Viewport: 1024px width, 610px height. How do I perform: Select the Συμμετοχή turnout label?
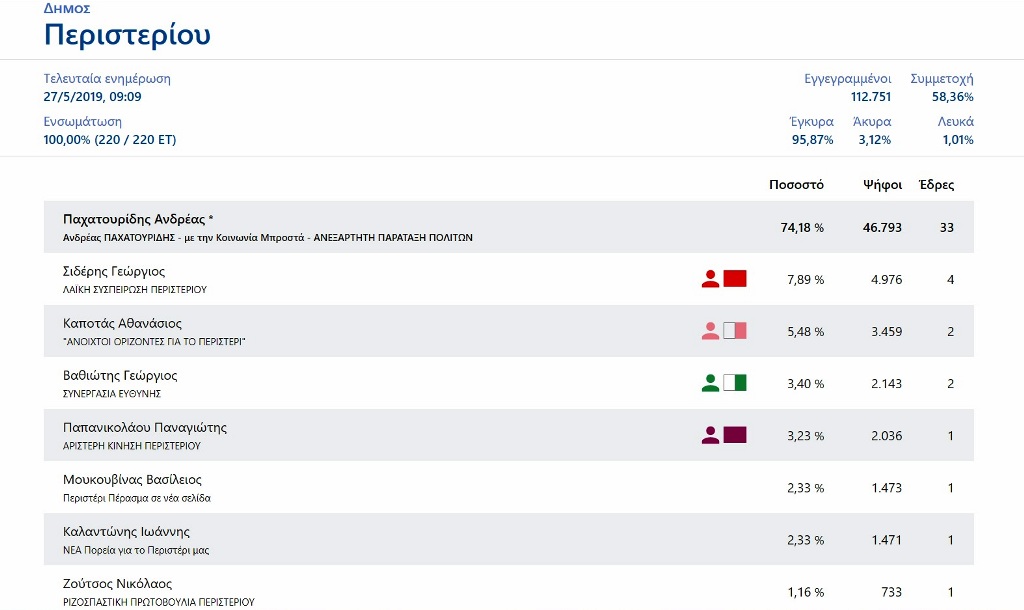pyautogui.click(x=941, y=79)
